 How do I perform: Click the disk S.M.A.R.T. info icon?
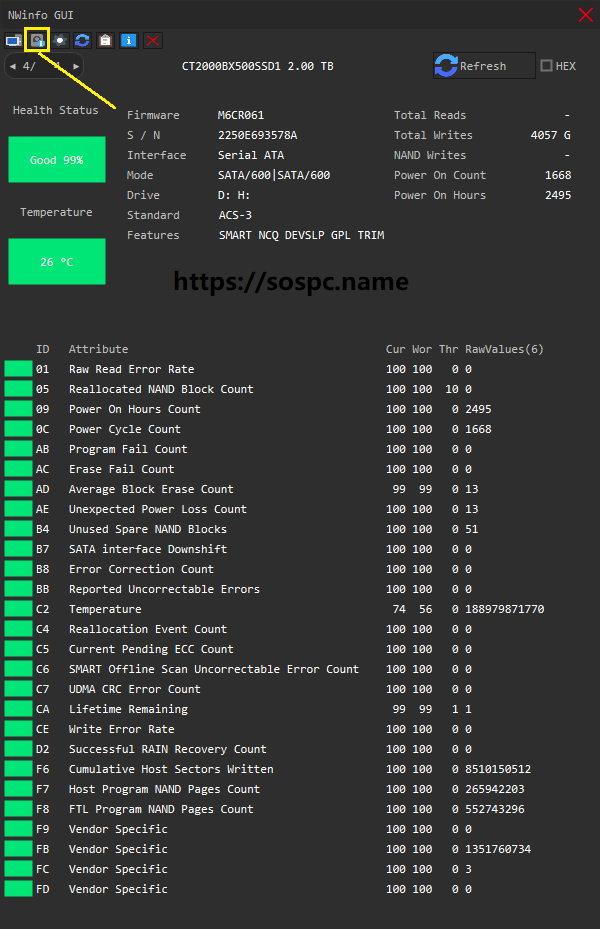tap(38, 40)
